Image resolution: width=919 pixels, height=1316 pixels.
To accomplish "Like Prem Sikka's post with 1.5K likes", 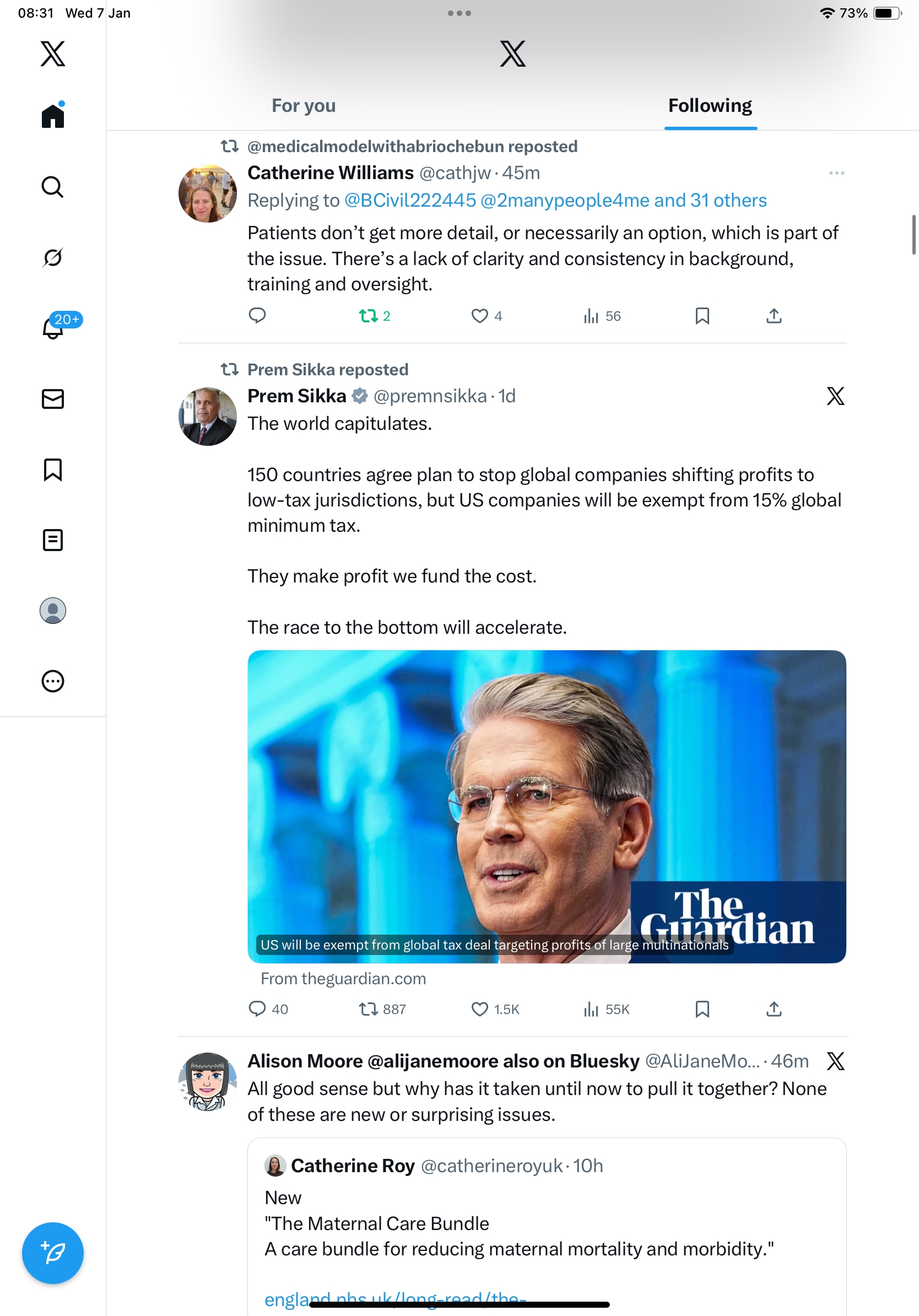I will pyautogui.click(x=479, y=1009).
